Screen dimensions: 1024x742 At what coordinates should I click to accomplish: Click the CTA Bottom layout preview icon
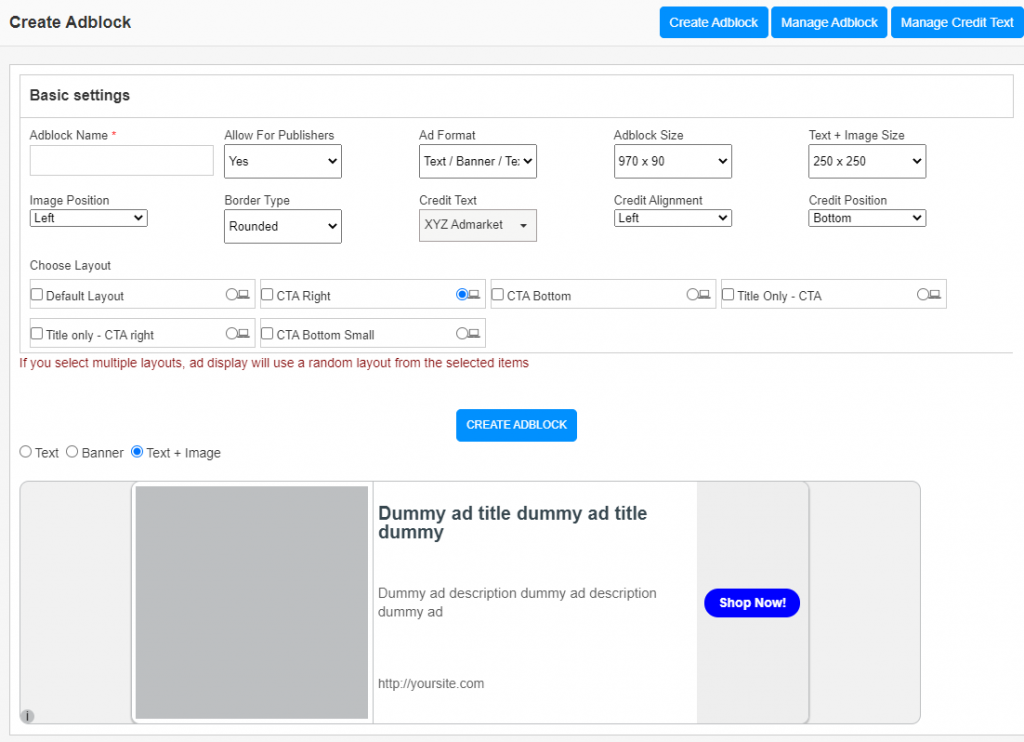(x=700, y=294)
